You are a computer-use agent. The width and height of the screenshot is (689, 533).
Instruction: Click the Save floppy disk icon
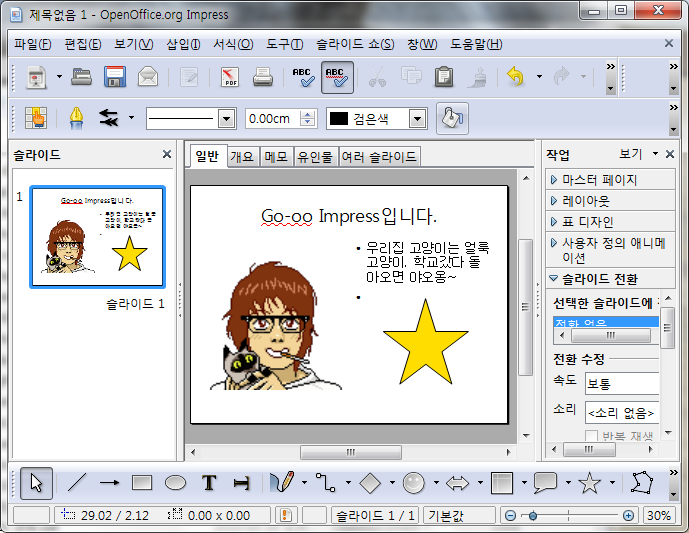click(x=115, y=77)
